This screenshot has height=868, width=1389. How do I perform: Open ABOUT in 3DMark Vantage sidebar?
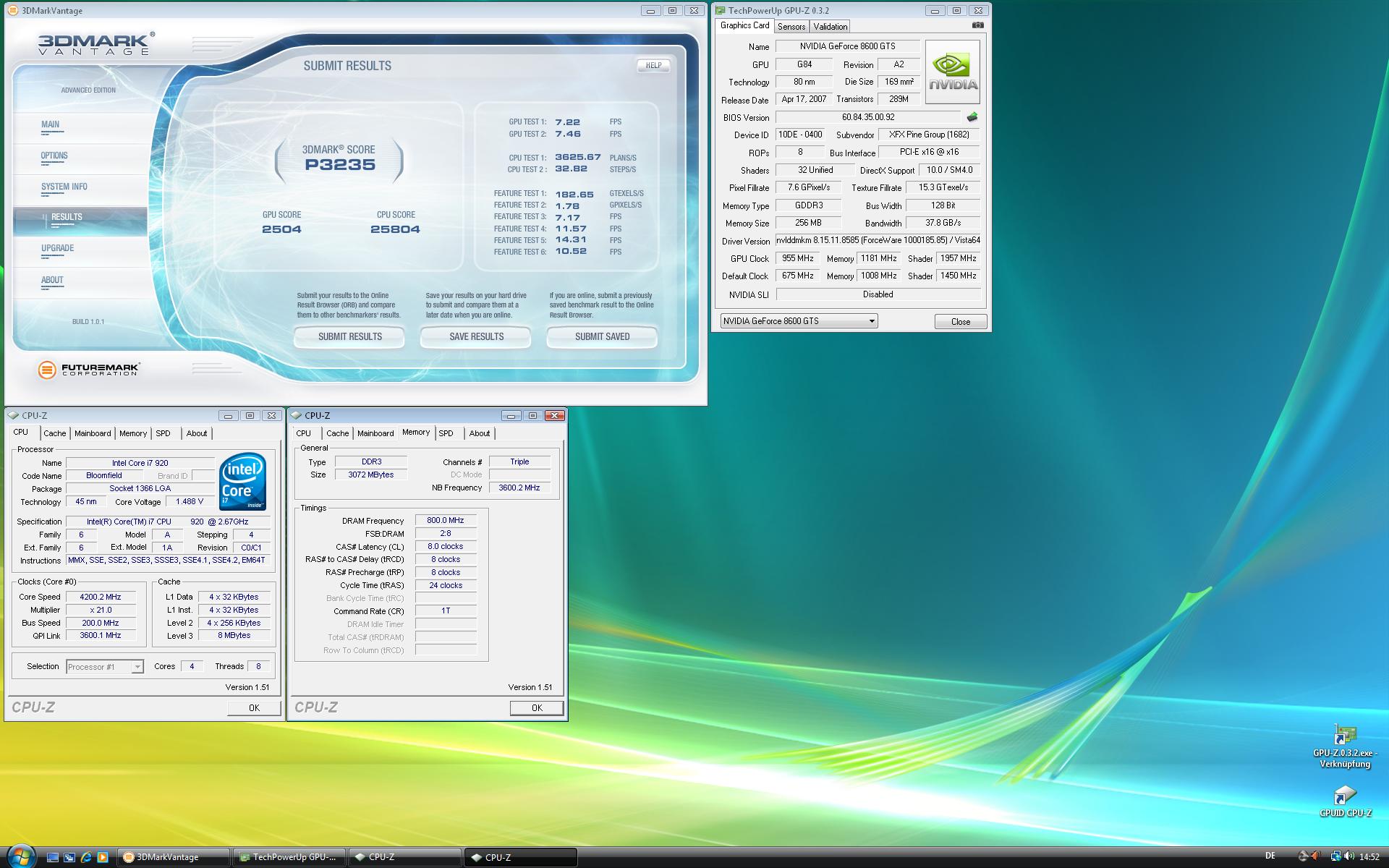pyautogui.click(x=80, y=282)
